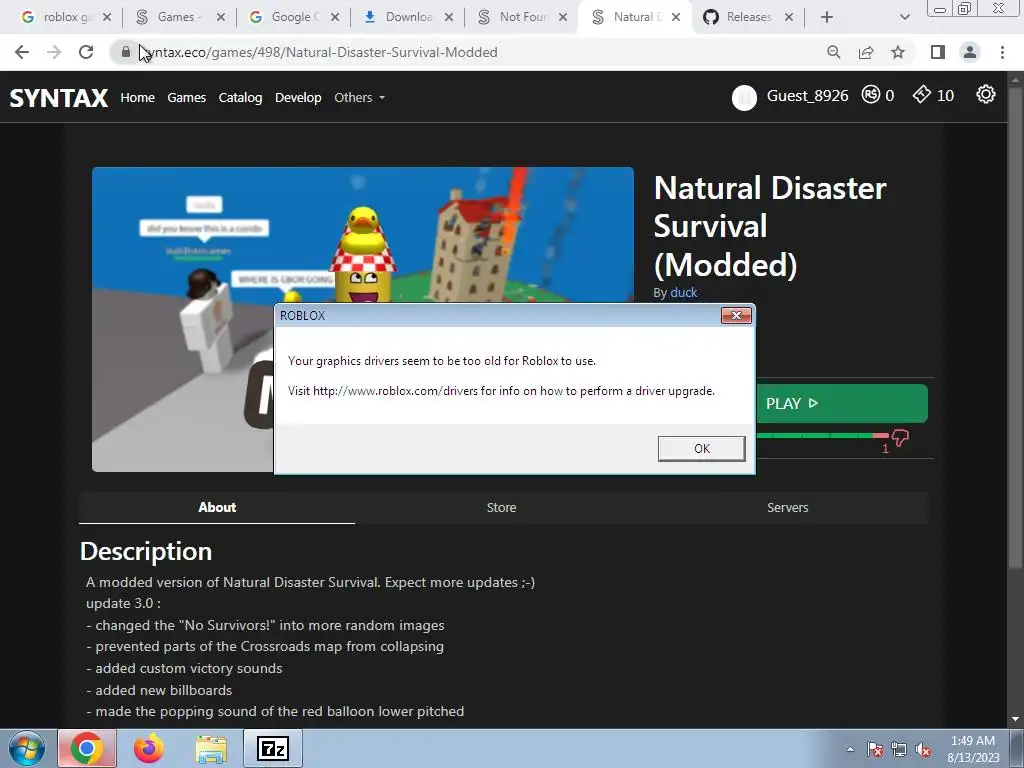The image size is (1024, 768).
Task: Expand the Others dropdown menu
Action: pos(359,97)
